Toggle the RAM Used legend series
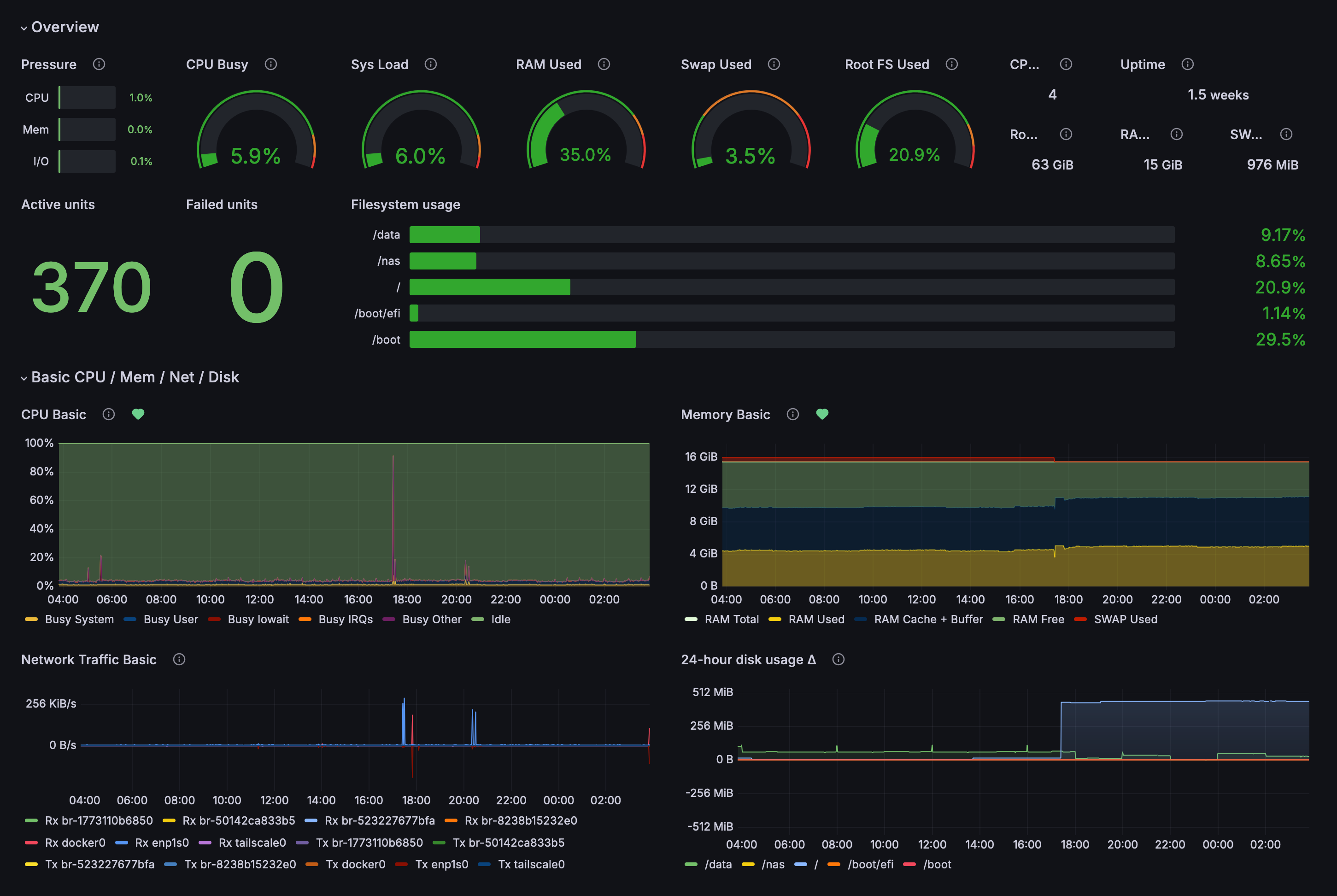The height and width of the screenshot is (896, 1337). (816, 620)
